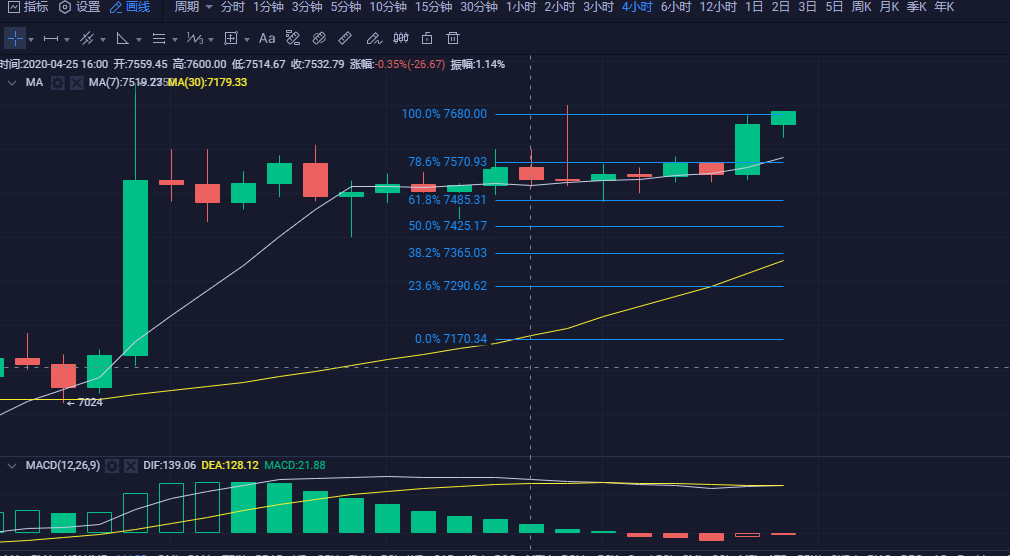Switch to the 30分钟 period
This screenshot has width=1010, height=556.
click(x=479, y=7)
